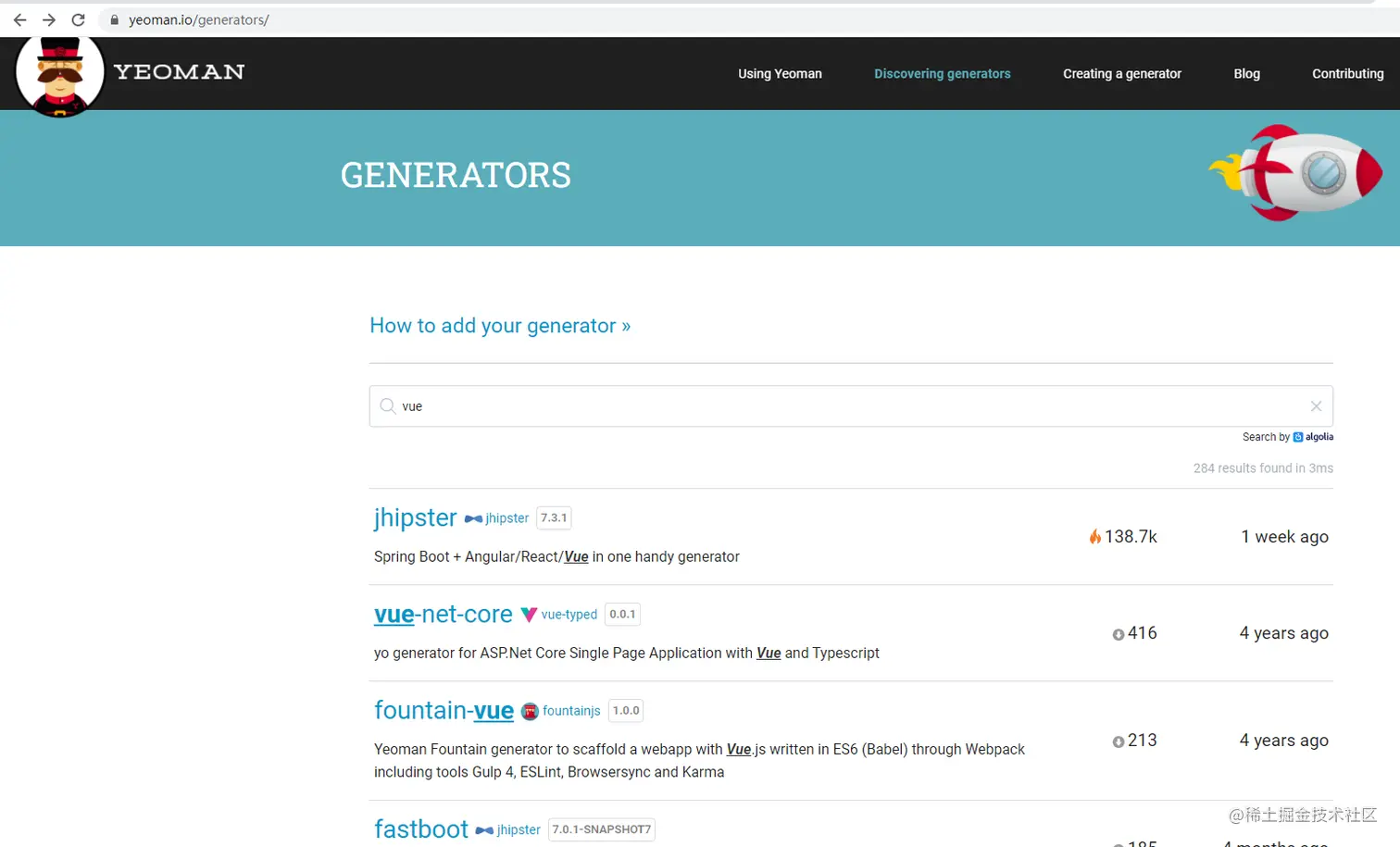
Task: Click the Yeoman mascot logo
Action: (60, 76)
